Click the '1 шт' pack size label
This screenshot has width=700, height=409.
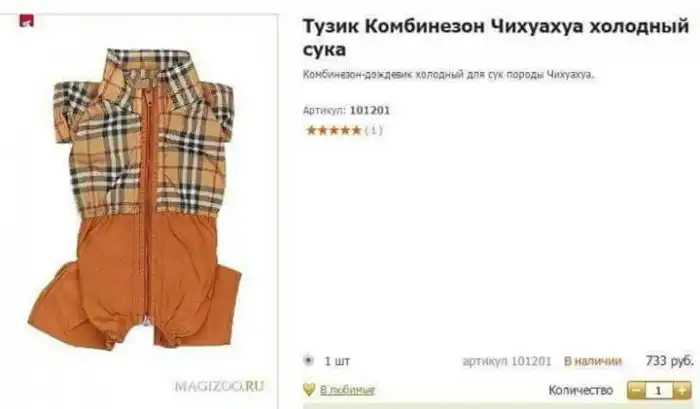click(x=337, y=361)
